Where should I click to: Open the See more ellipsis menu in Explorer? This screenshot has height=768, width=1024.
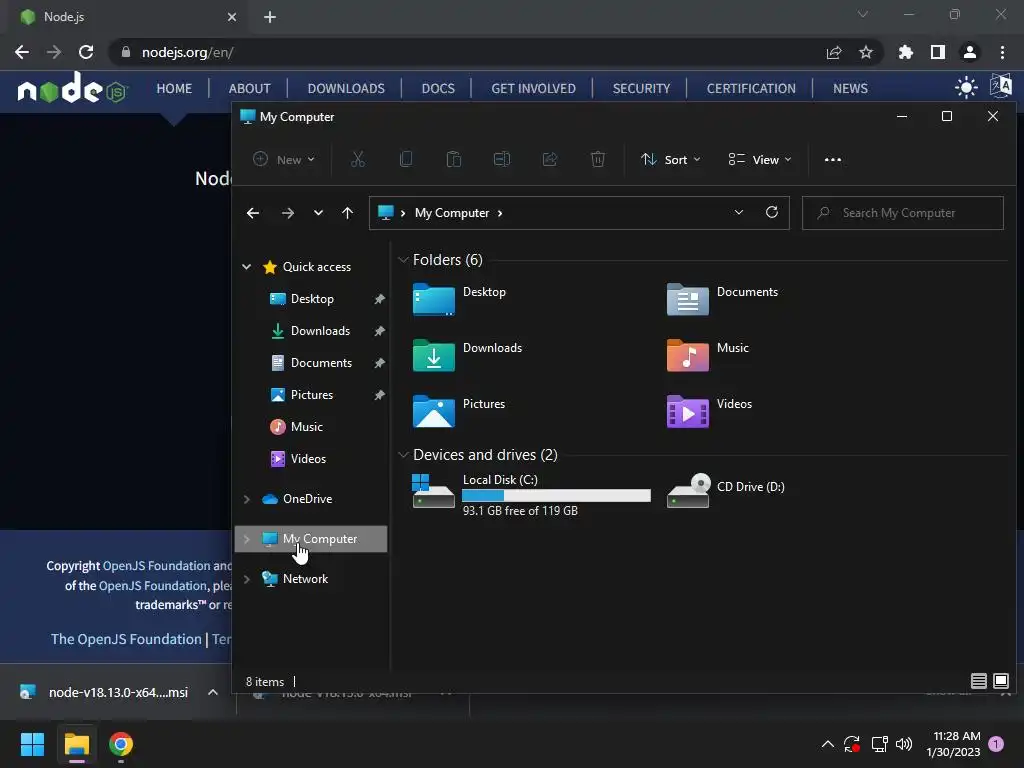(x=833, y=159)
